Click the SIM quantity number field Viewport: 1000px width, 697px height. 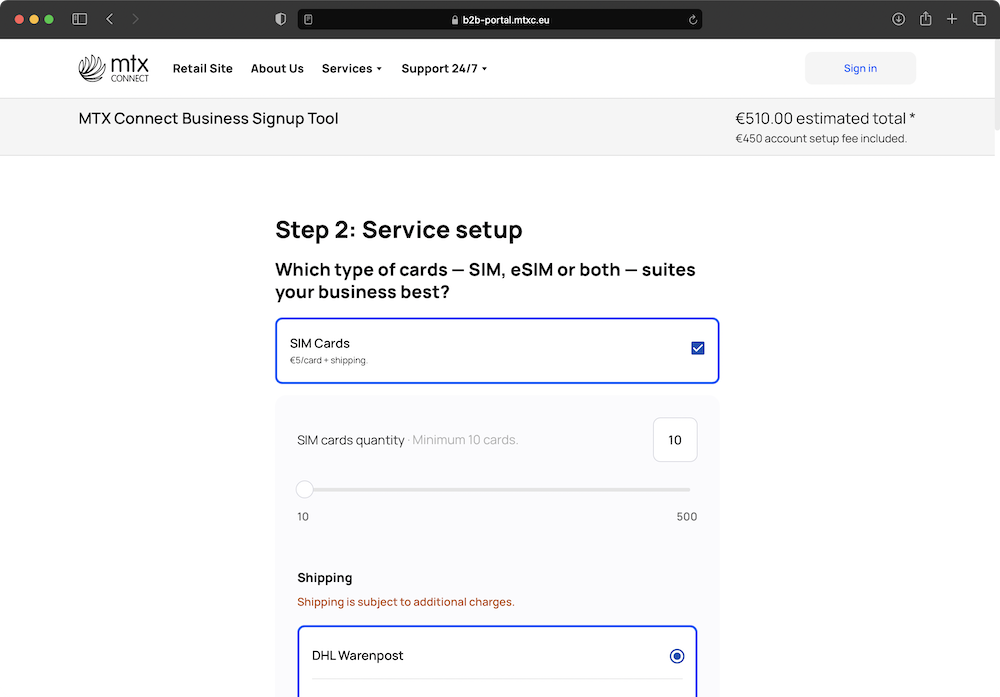point(675,440)
